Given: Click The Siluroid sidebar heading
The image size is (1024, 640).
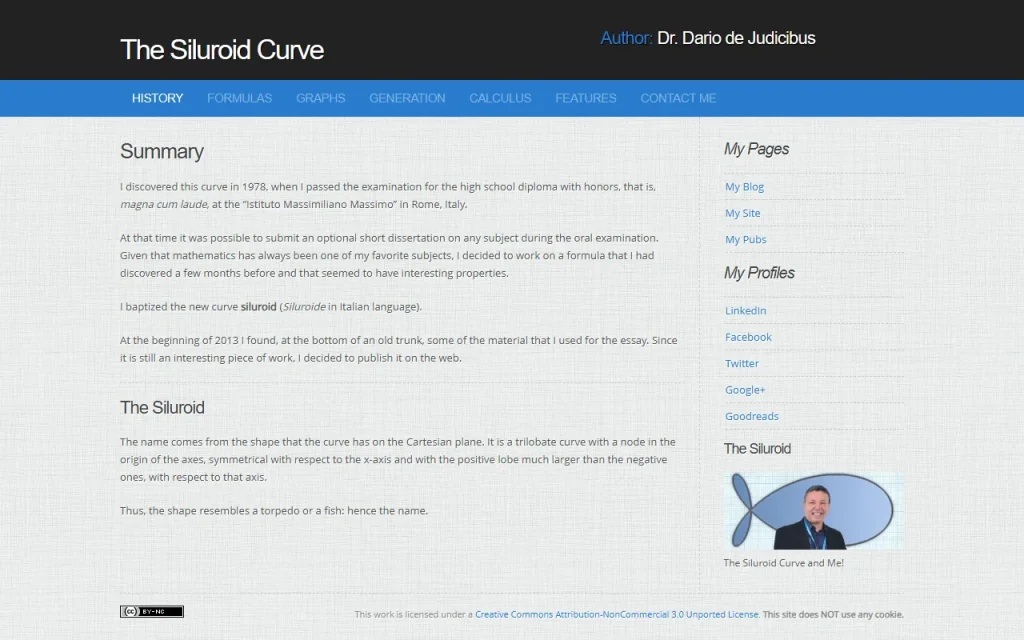Looking at the screenshot, I should pyautogui.click(x=757, y=449).
